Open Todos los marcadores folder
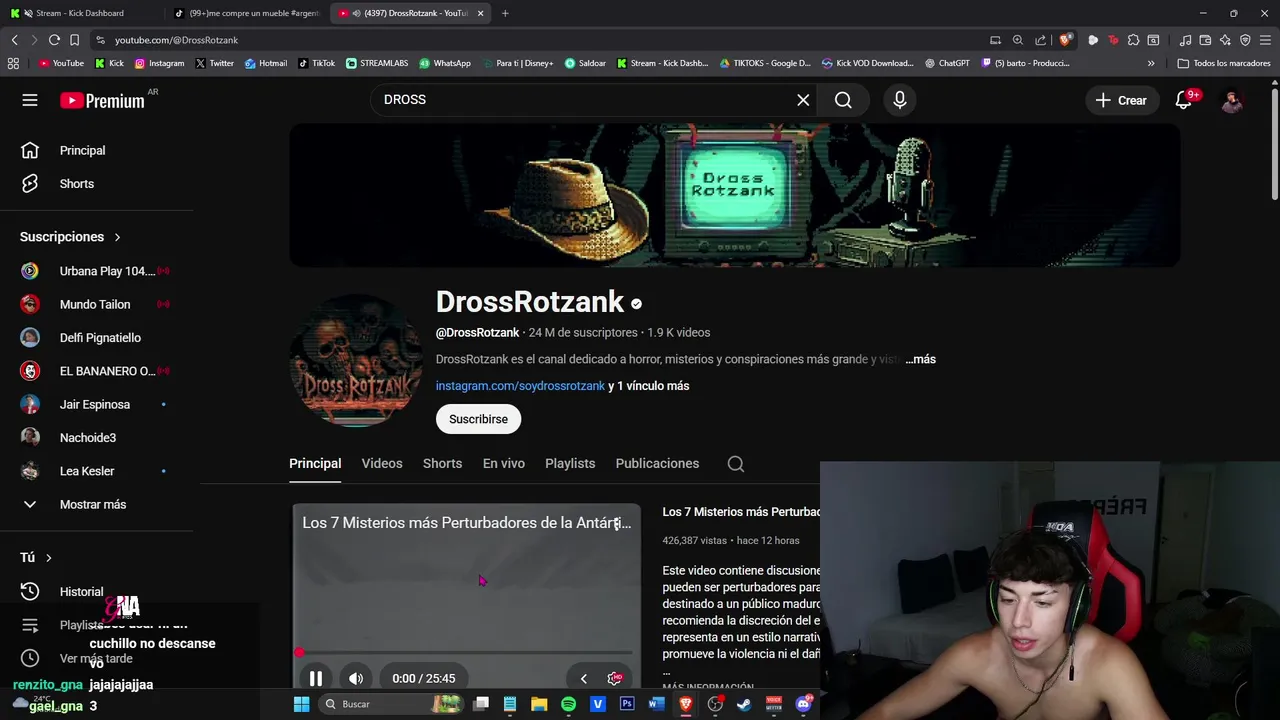Screen dimensions: 1280x720 tap(1224, 63)
